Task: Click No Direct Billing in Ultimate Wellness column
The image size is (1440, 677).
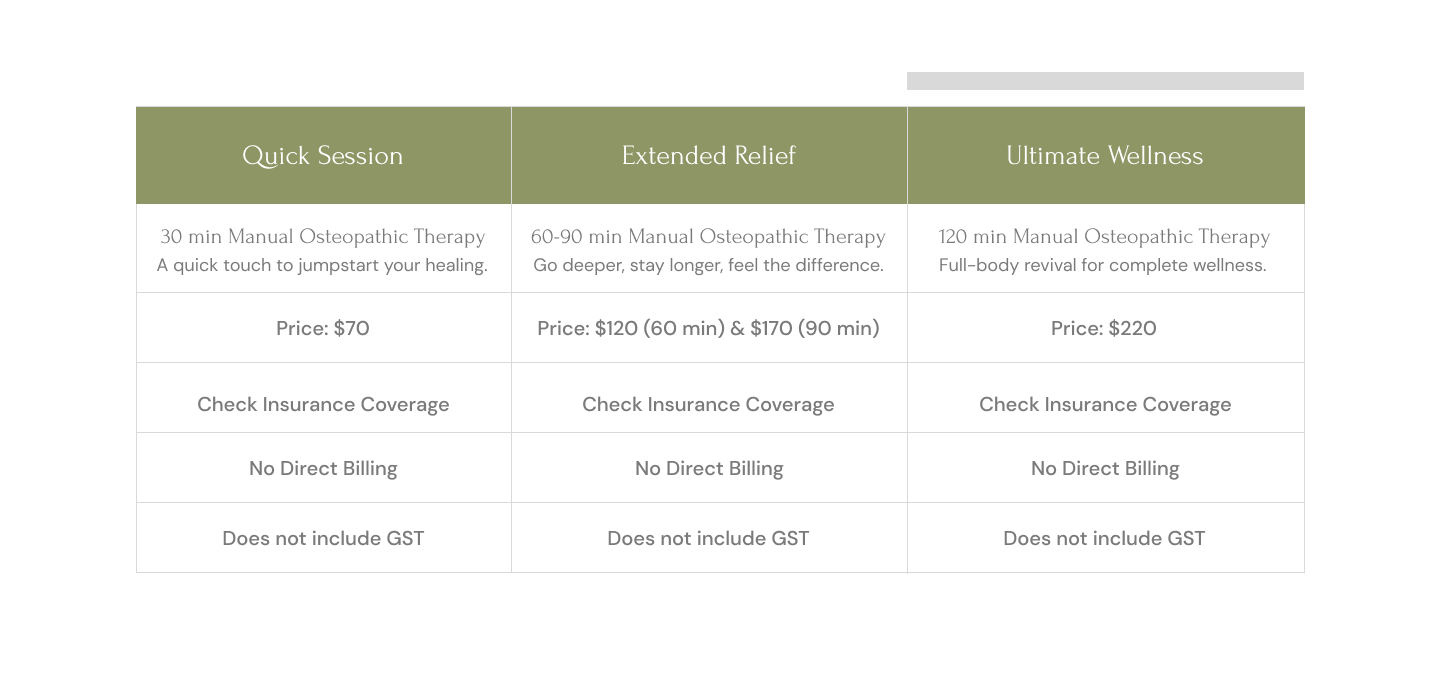Action: pos(1105,468)
